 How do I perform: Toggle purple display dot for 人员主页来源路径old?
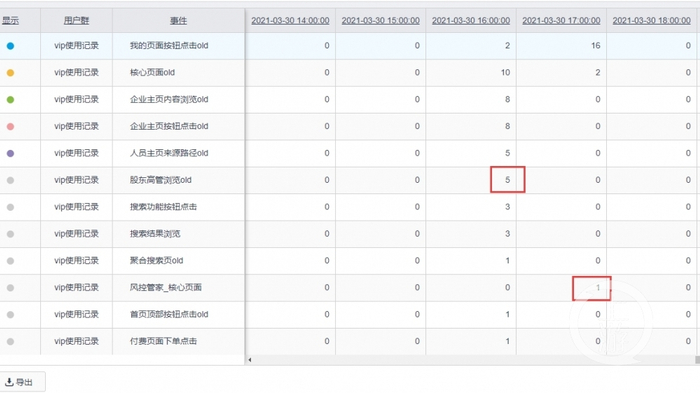[10, 153]
